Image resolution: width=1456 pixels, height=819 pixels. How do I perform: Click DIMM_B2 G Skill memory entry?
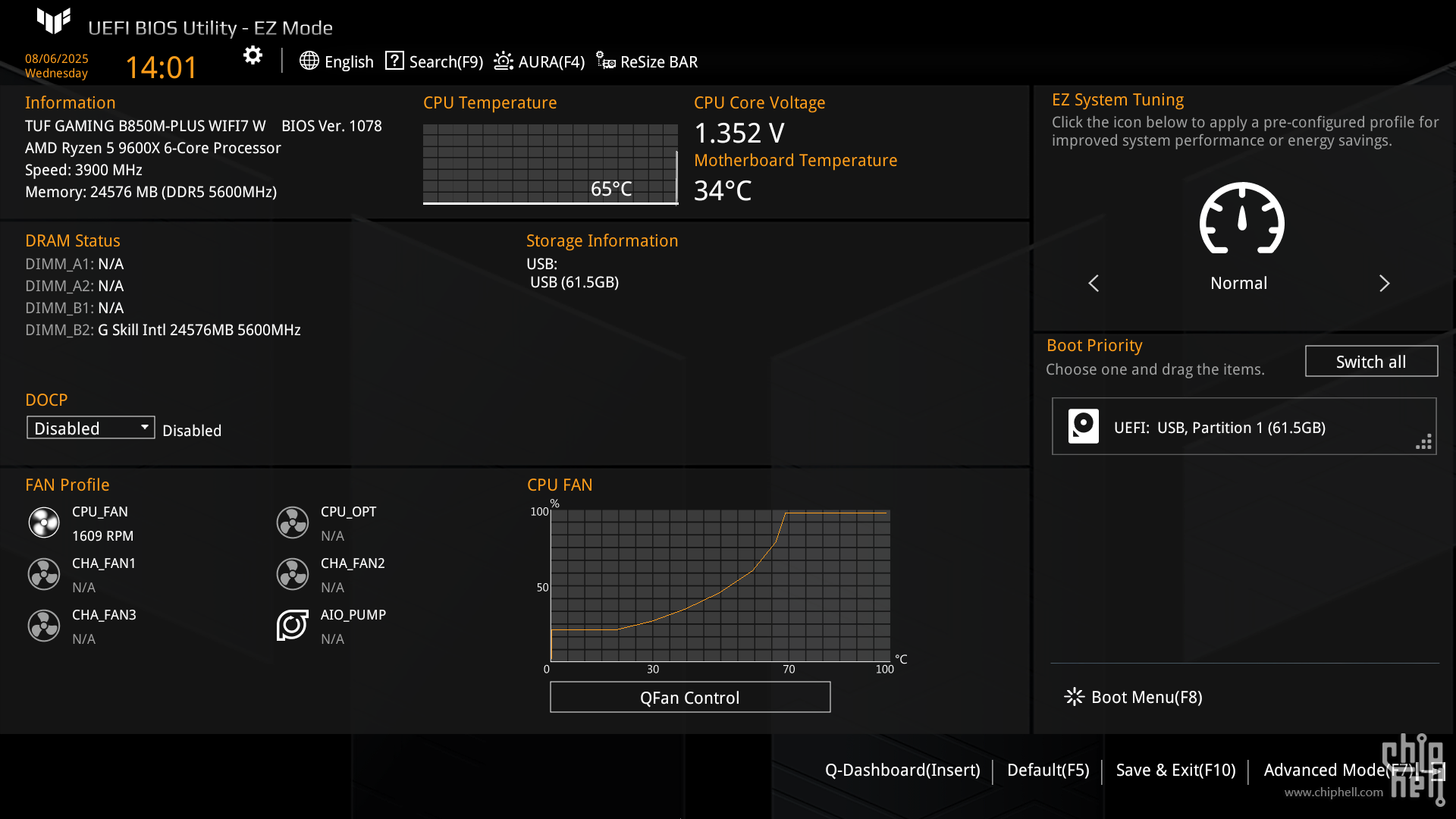point(163,331)
